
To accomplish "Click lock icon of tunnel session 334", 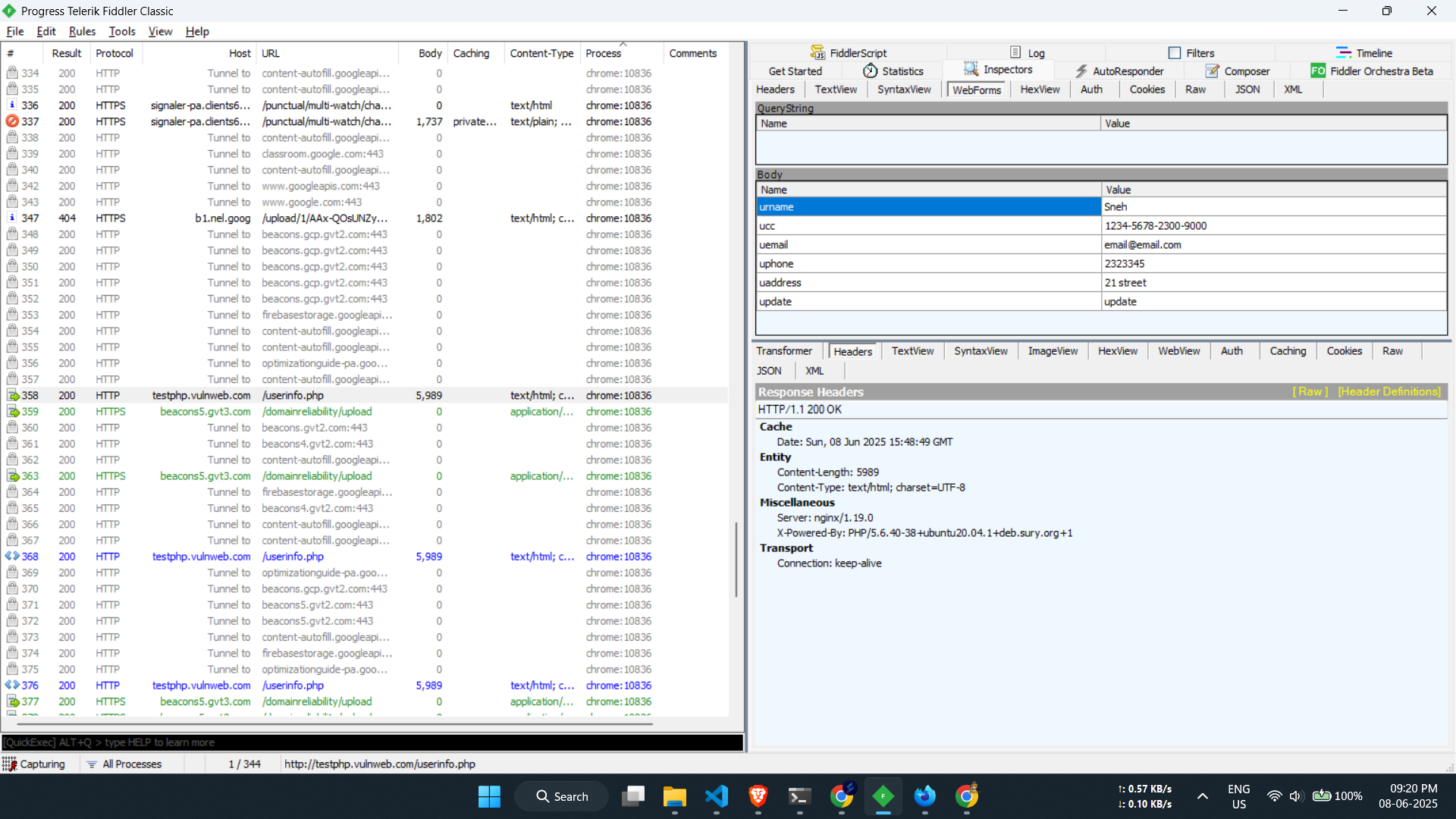I will point(12,73).
